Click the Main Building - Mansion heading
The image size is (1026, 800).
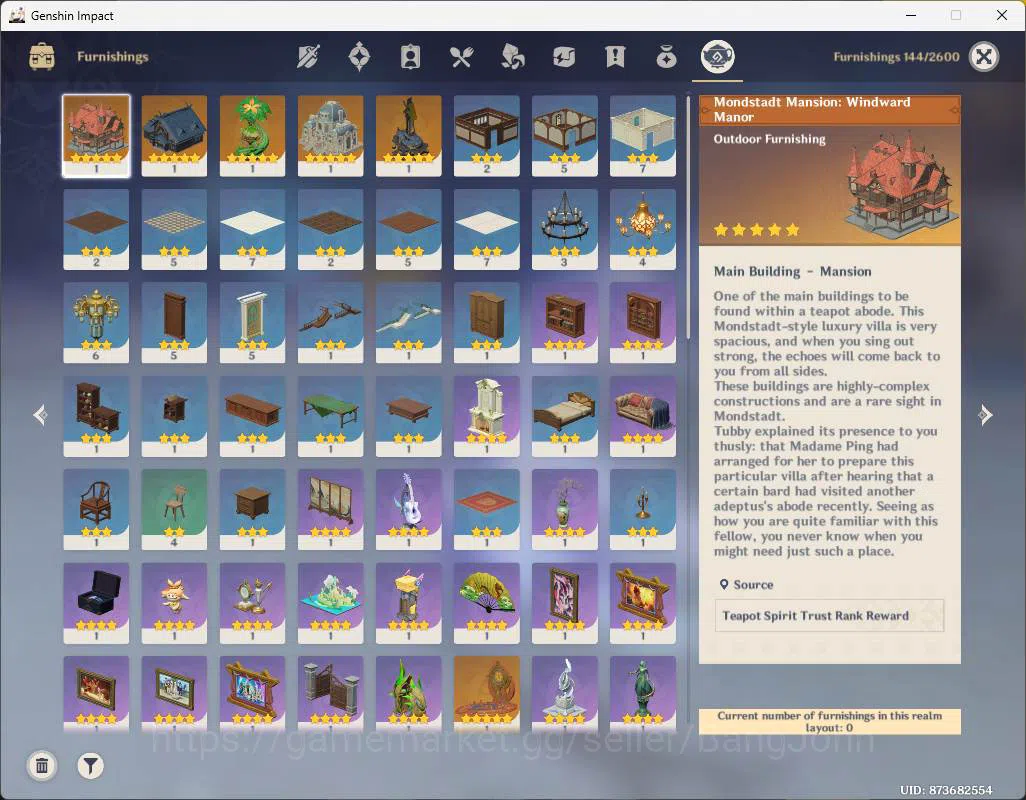point(792,271)
